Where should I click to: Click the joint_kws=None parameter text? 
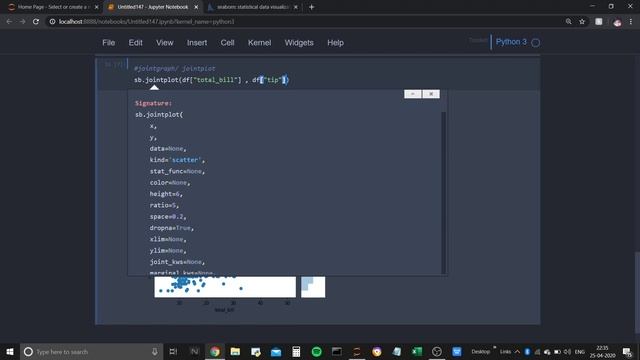[177, 262]
